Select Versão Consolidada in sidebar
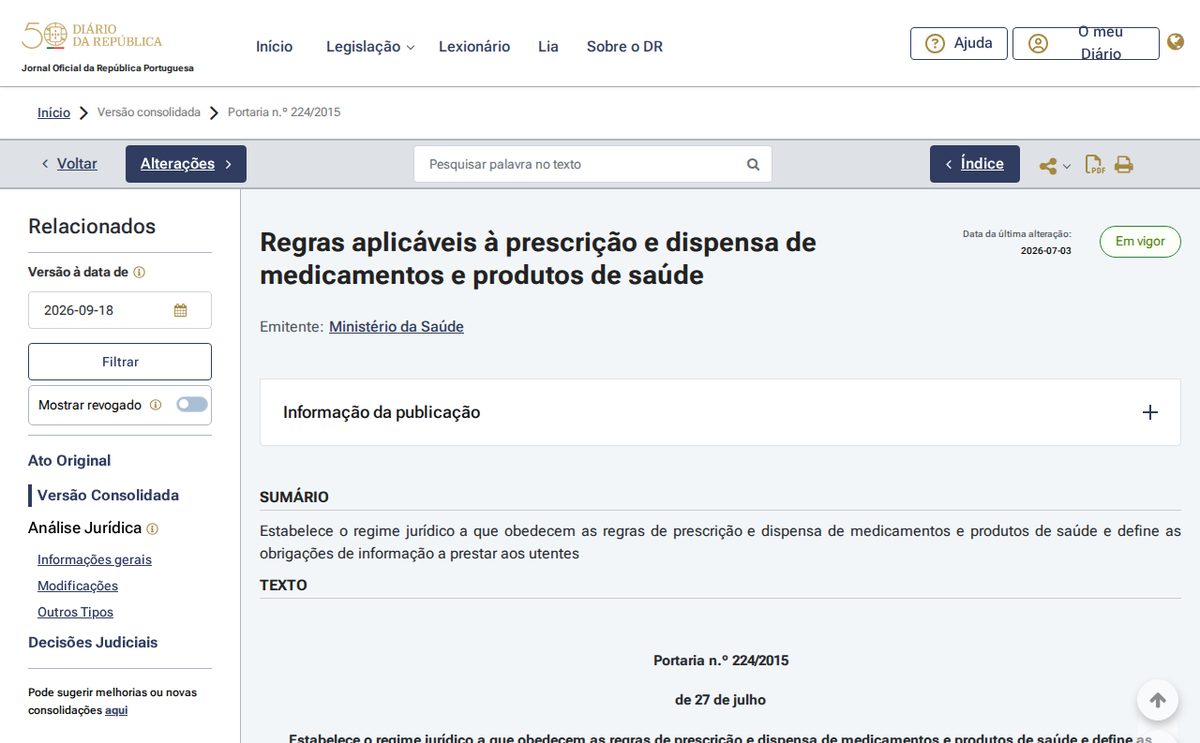Viewport: 1200px width, 743px height. pyautogui.click(x=108, y=495)
